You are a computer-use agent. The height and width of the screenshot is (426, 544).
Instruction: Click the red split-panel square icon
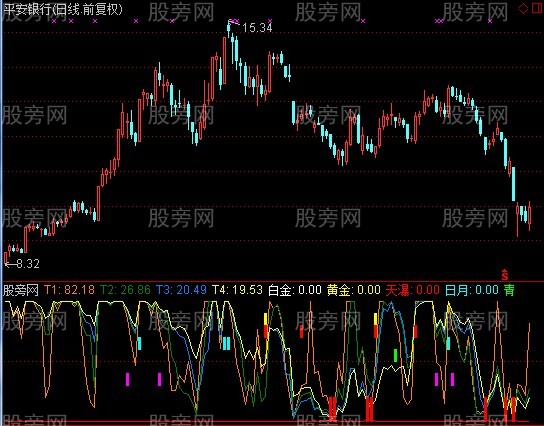[538, 8]
